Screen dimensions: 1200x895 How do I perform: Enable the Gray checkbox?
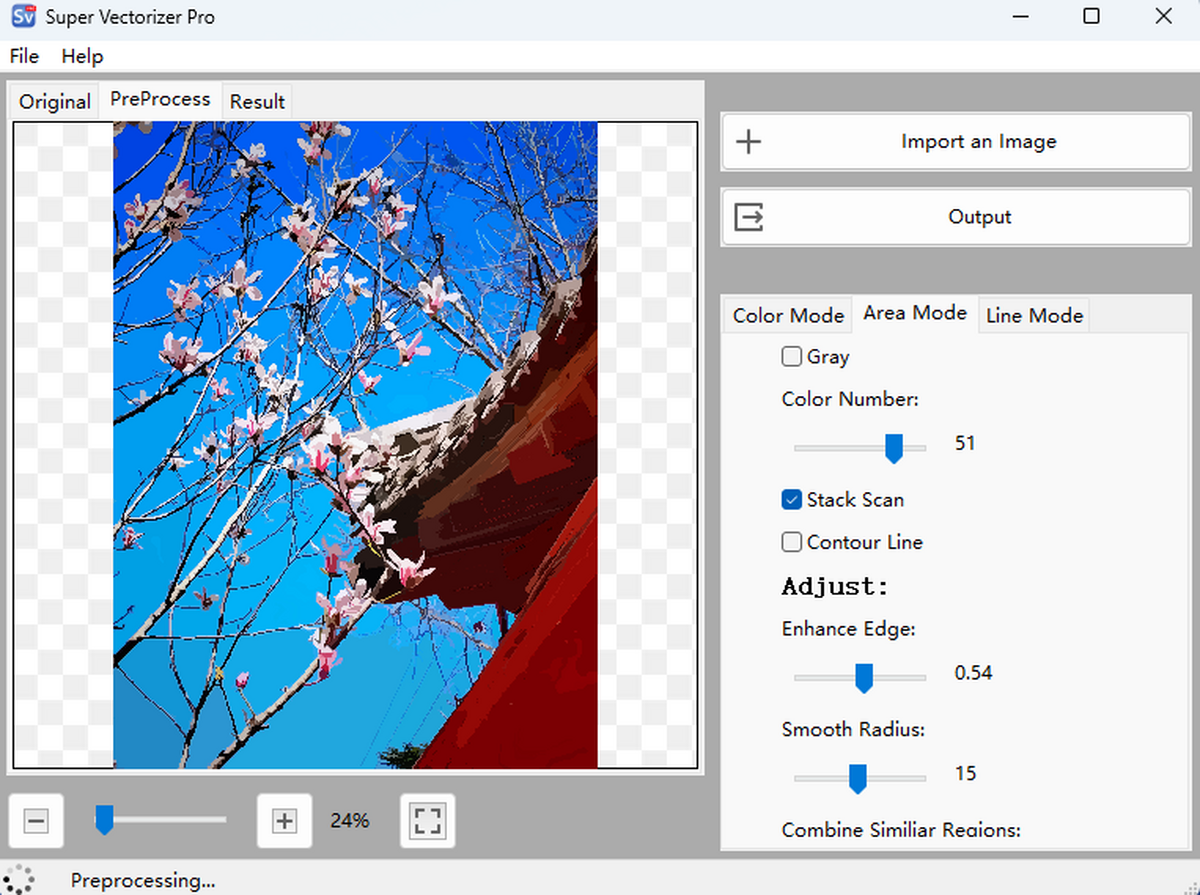pos(791,356)
